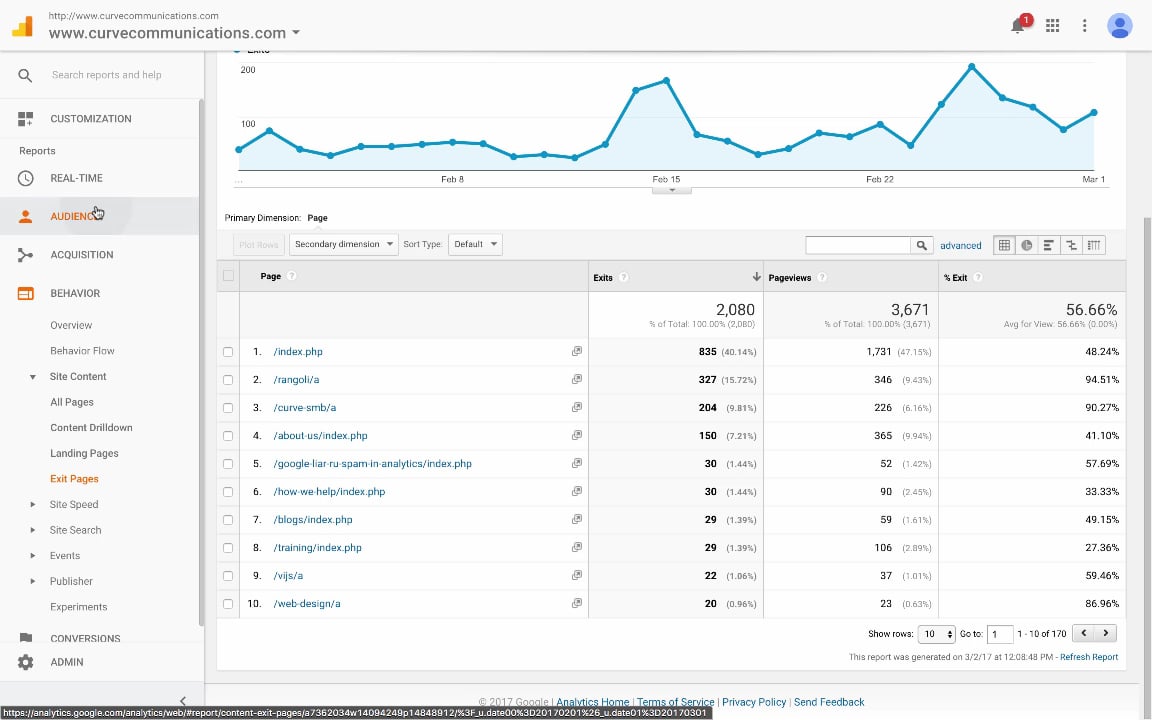Check the /index.php row checkbox
Image resolution: width=1152 pixels, height=720 pixels.
click(228, 352)
